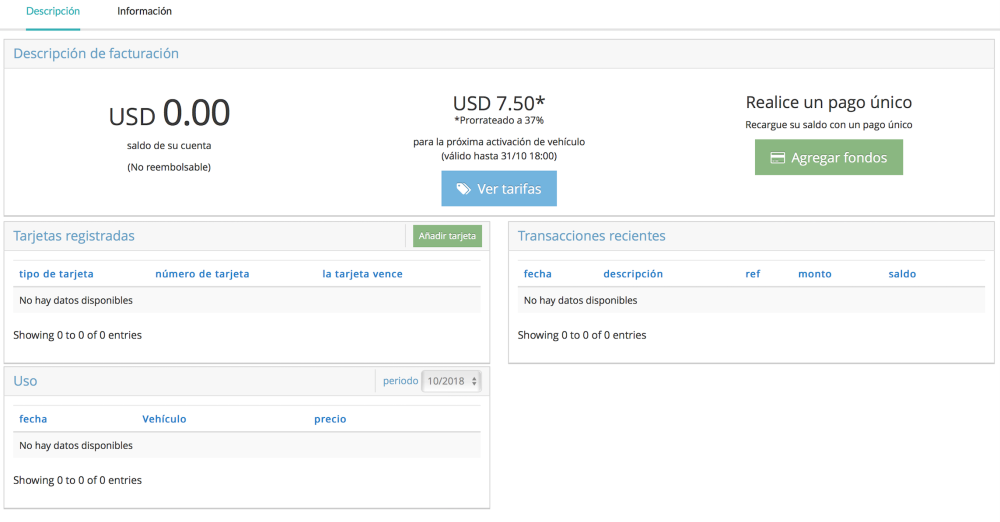The width and height of the screenshot is (1000, 522).
Task: Open the periodo 10/2018 dropdown
Action: pos(452,381)
